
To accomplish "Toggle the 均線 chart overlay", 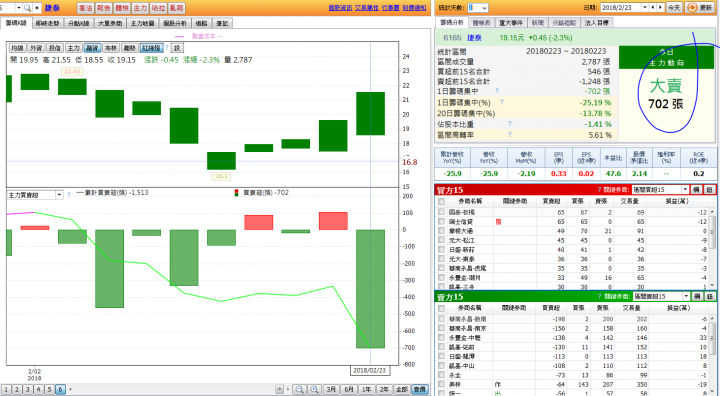I will click(x=17, y=48).
